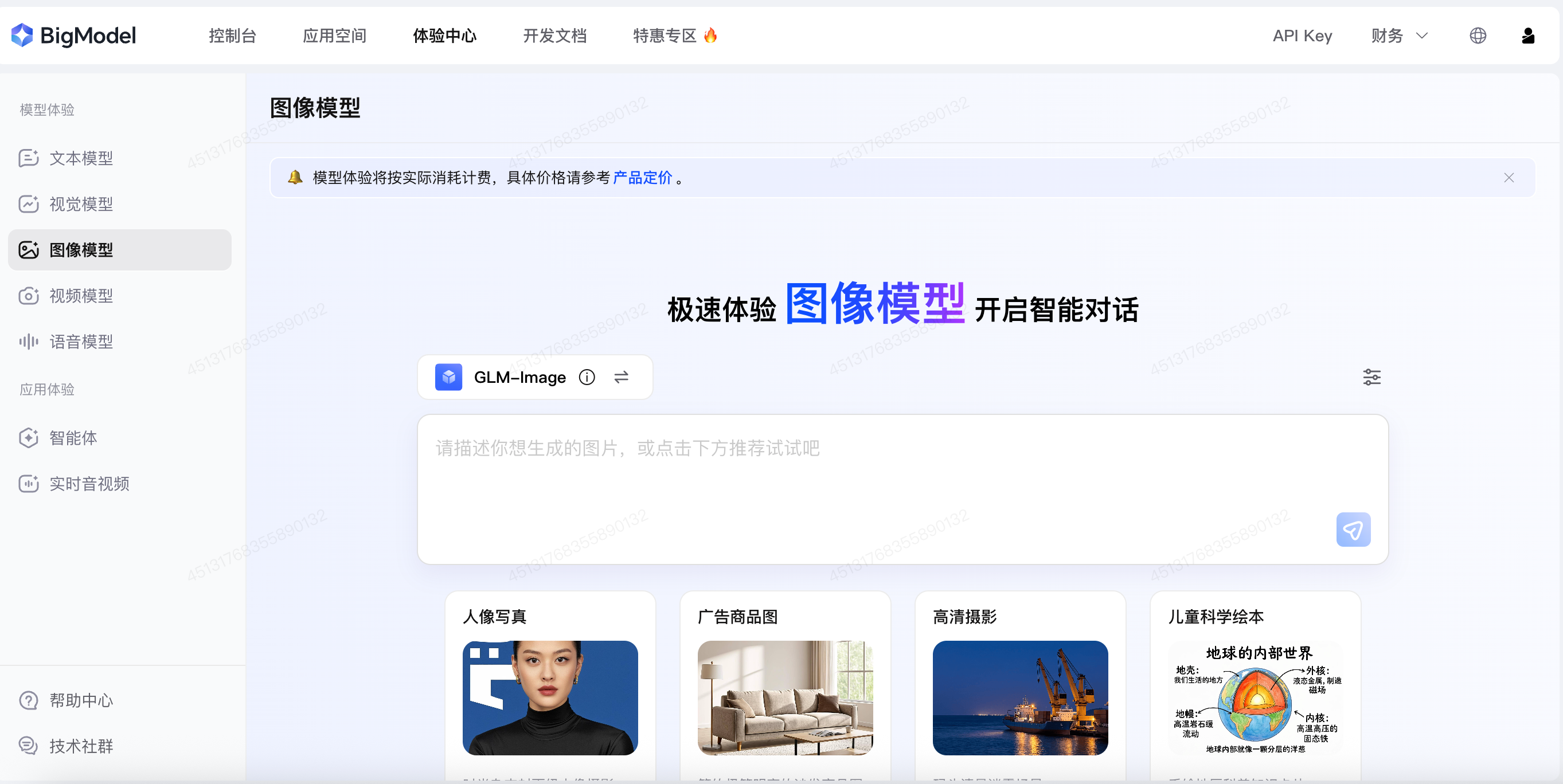
Task: Click the send message paper-plane icon
Action: (x=1353, y=530)
